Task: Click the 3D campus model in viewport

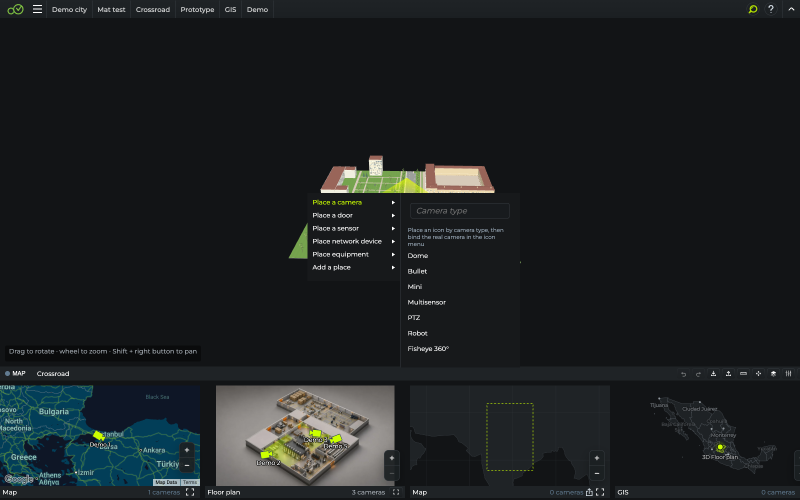Action: [x=408, y=175]
